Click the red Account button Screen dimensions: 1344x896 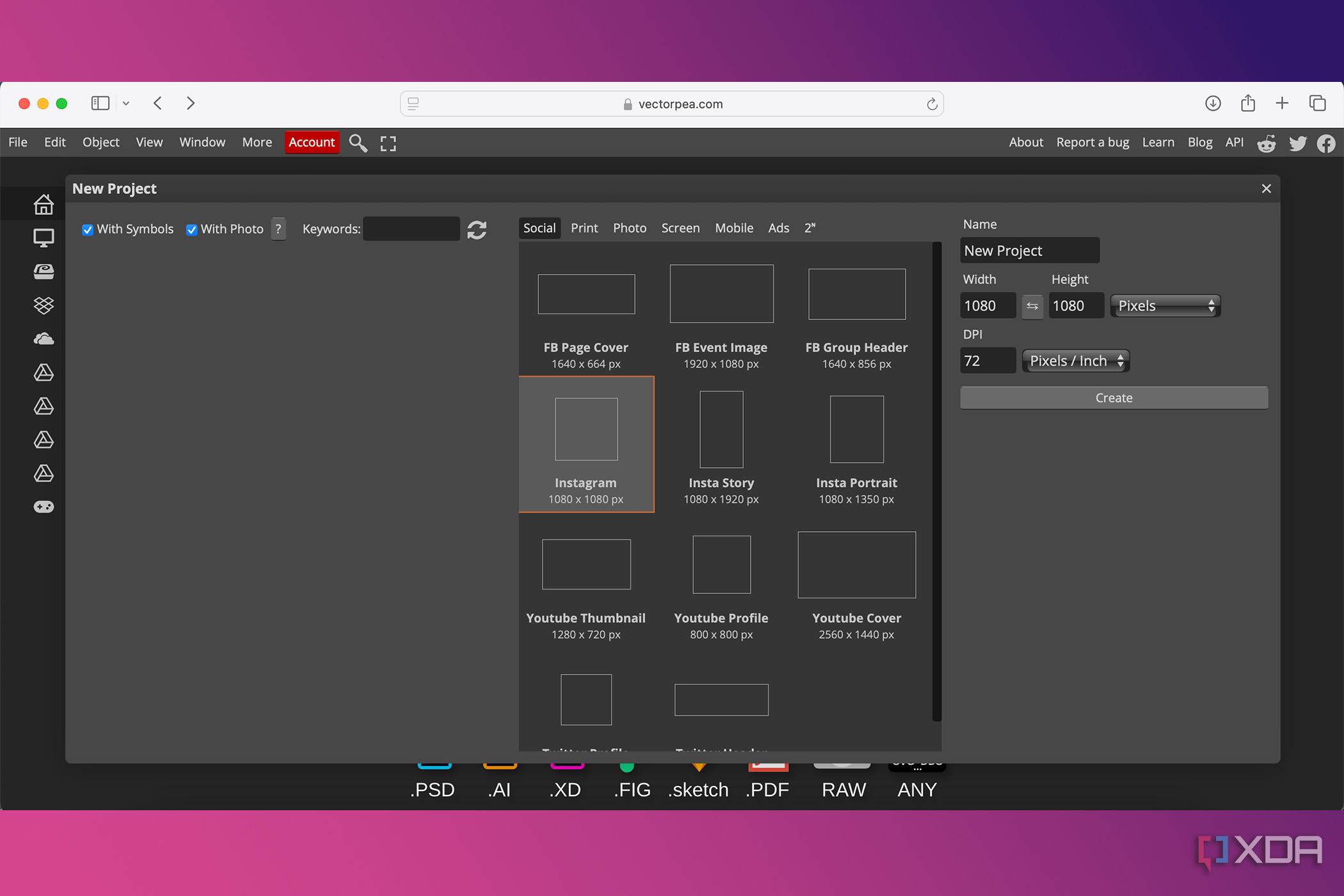click(312, 142)
